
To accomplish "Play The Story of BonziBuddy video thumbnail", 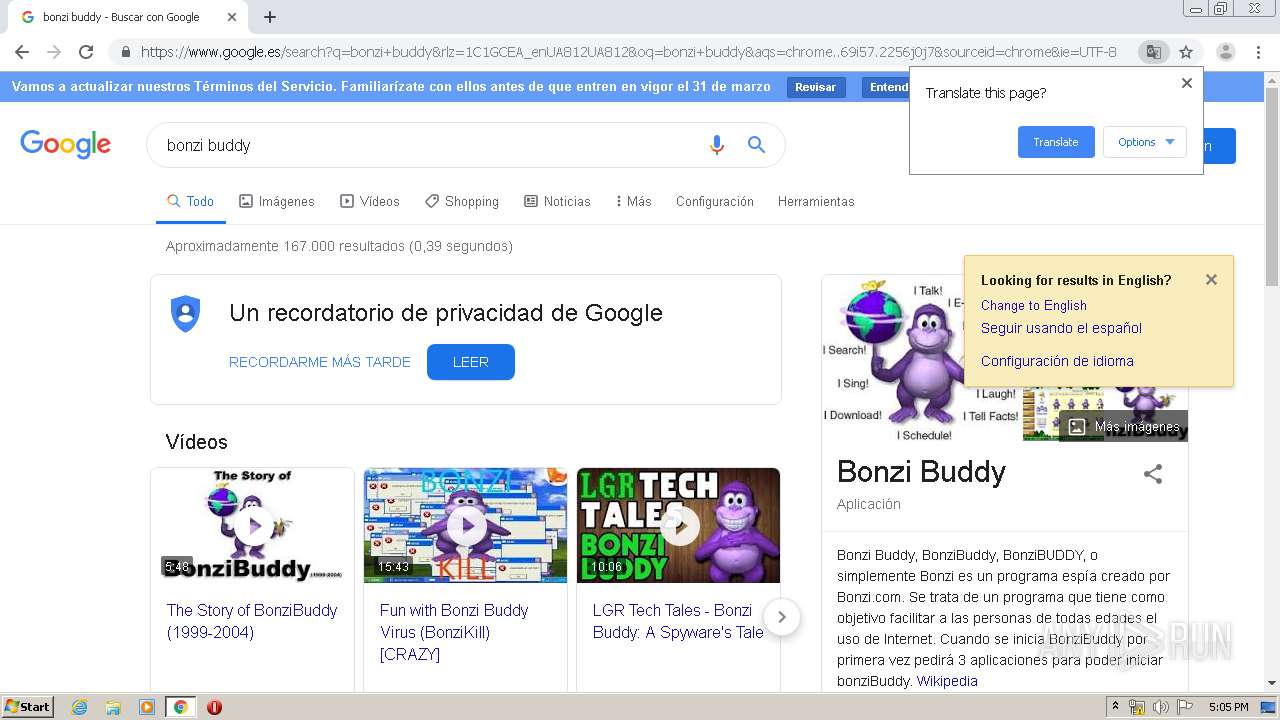I will 252,525.
